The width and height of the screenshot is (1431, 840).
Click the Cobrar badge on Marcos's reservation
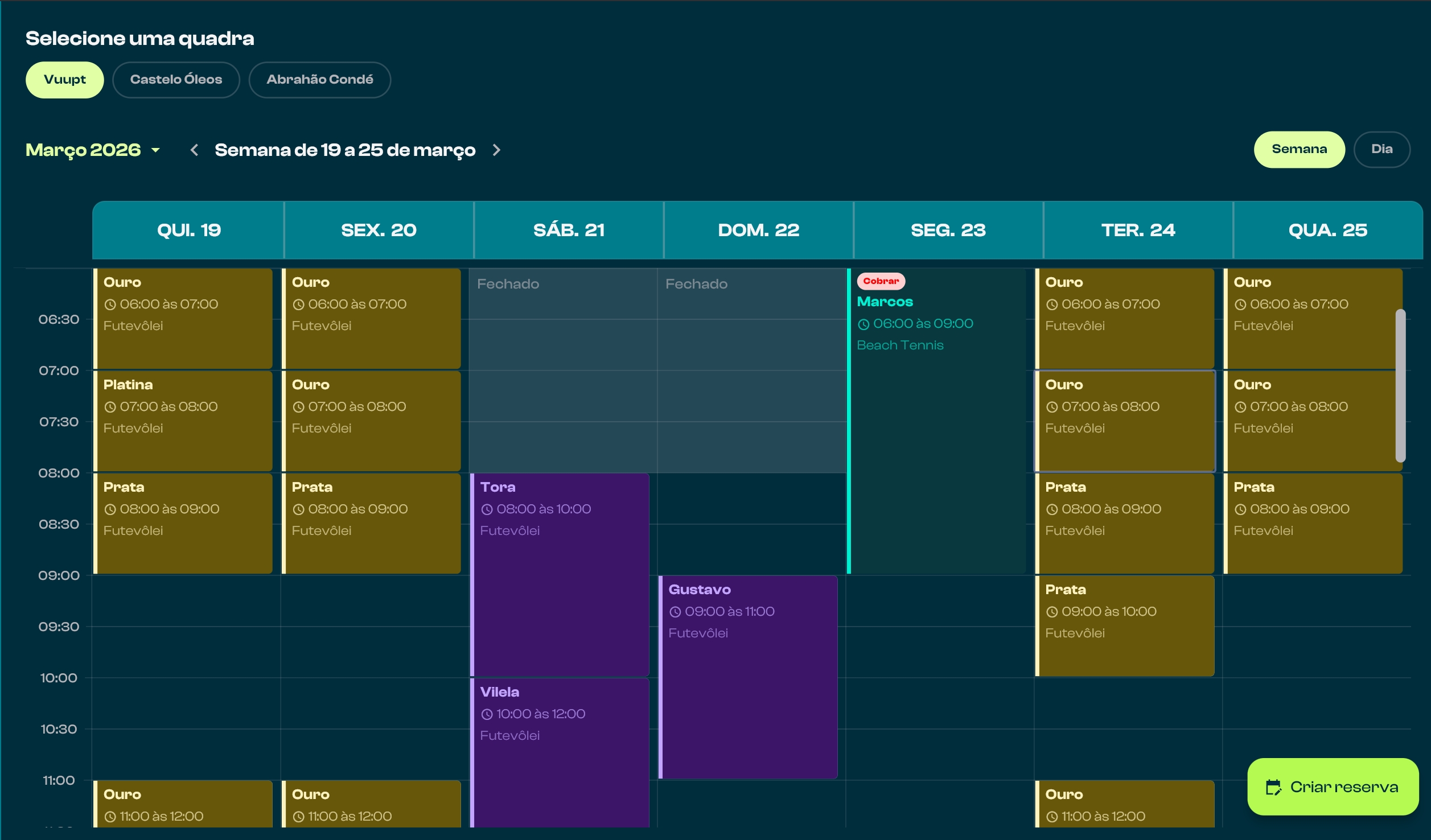click(x=881, y=281)
